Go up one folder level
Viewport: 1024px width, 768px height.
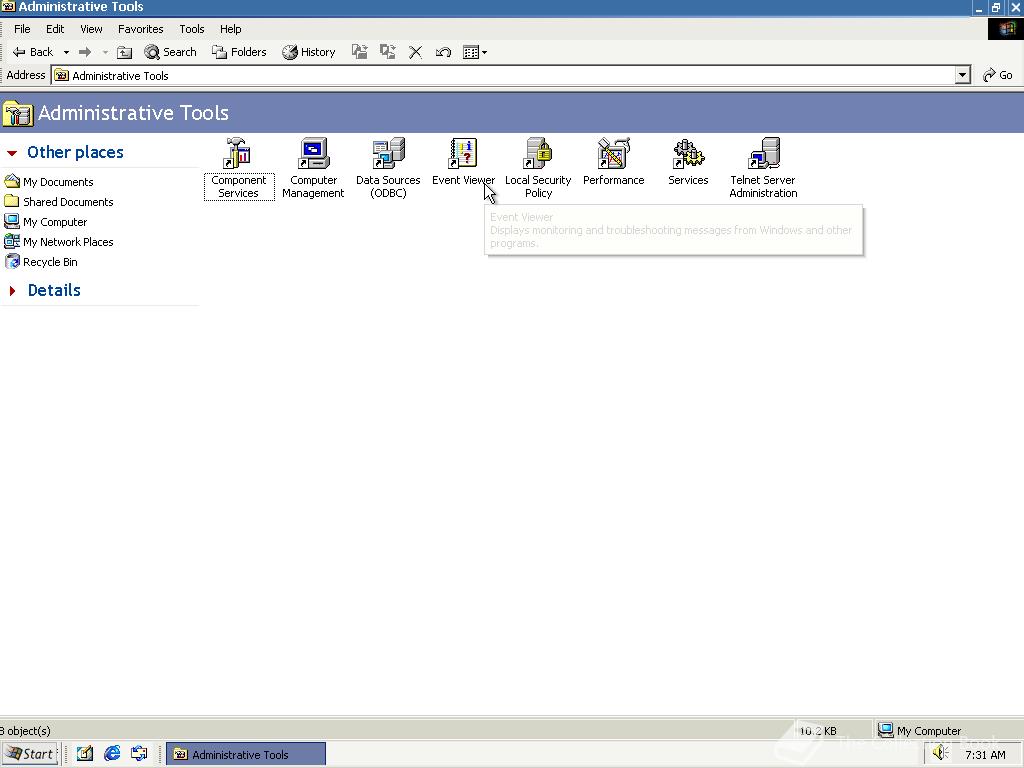[x=124, y=52]
